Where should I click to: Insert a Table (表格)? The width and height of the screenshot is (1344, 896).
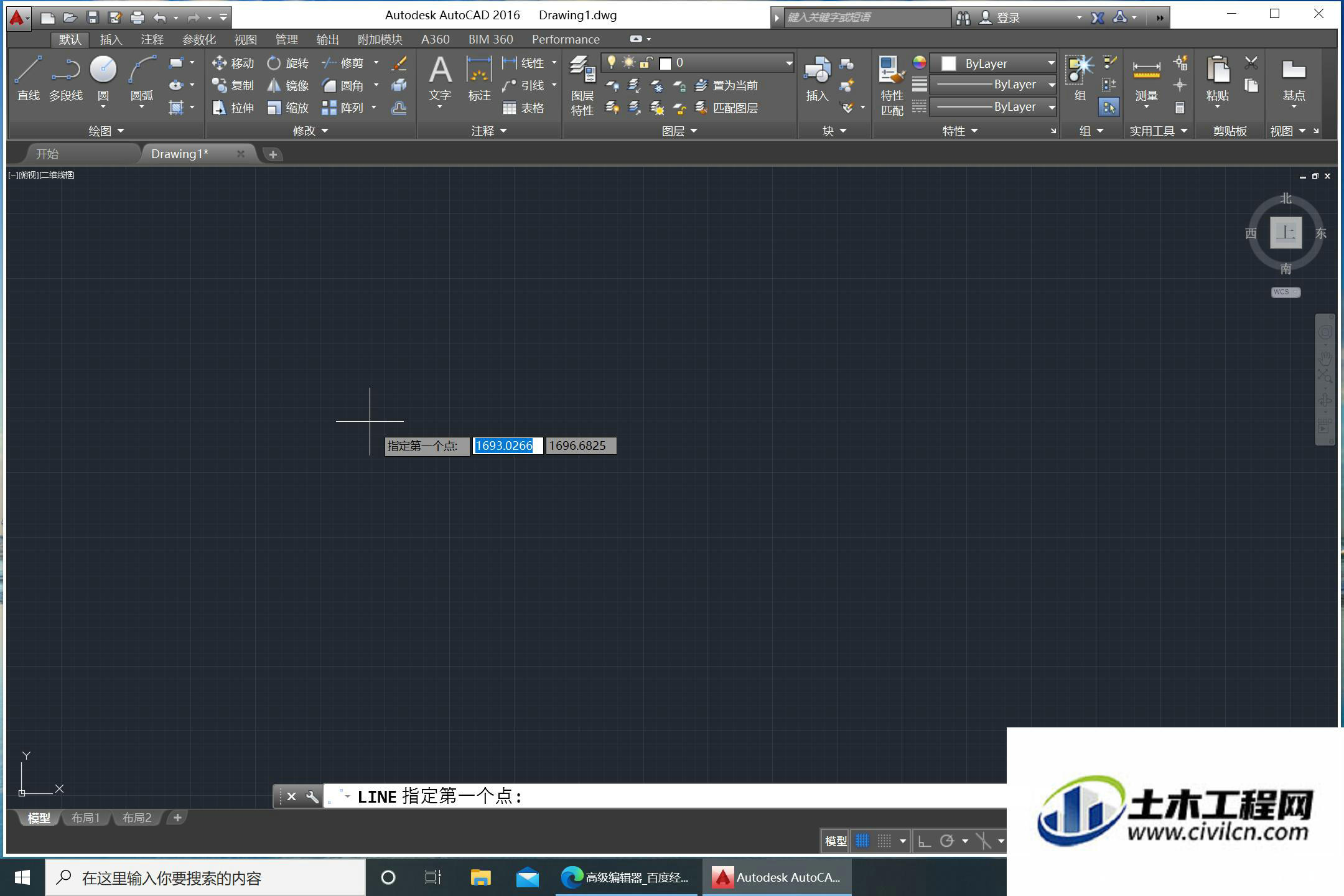point(523,108)
